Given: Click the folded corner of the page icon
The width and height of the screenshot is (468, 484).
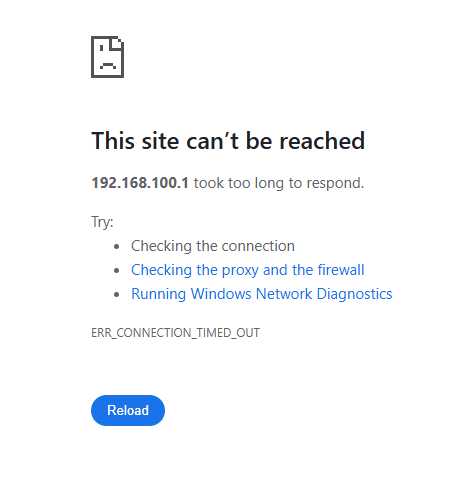Looking at the screenshot, I should point(118,43).
